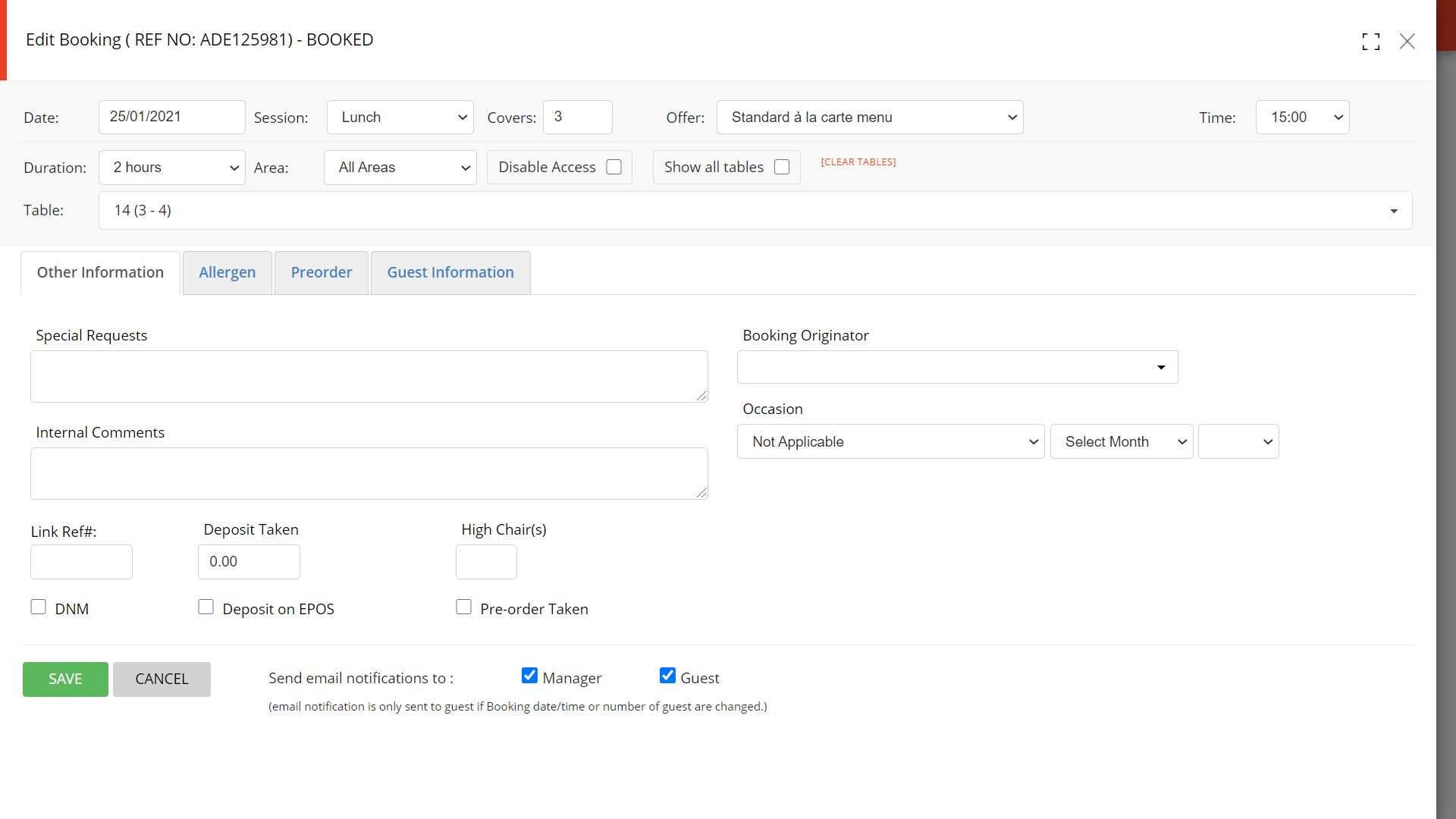Click into Internal Comments text area
This screenshot has height=819, width=1456.
[x=369, y=473]
